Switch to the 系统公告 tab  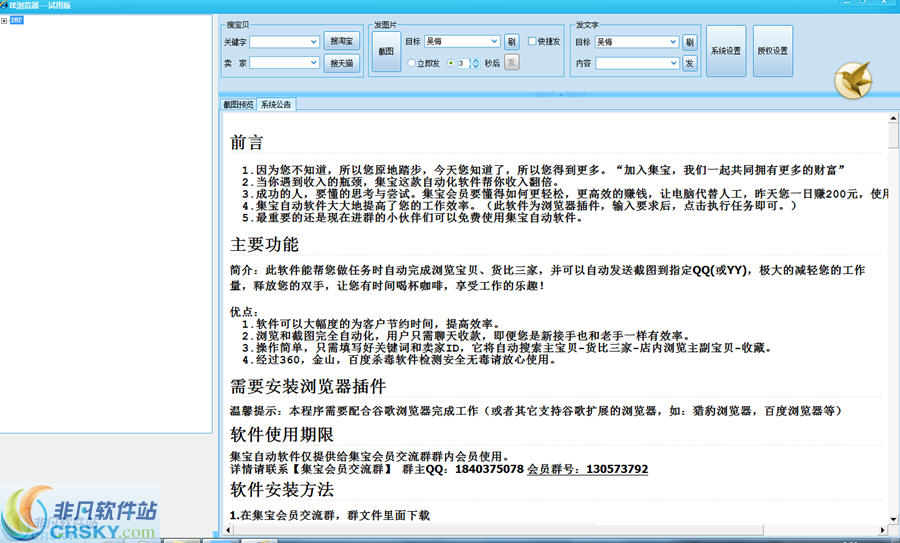(x=276, y=104)
